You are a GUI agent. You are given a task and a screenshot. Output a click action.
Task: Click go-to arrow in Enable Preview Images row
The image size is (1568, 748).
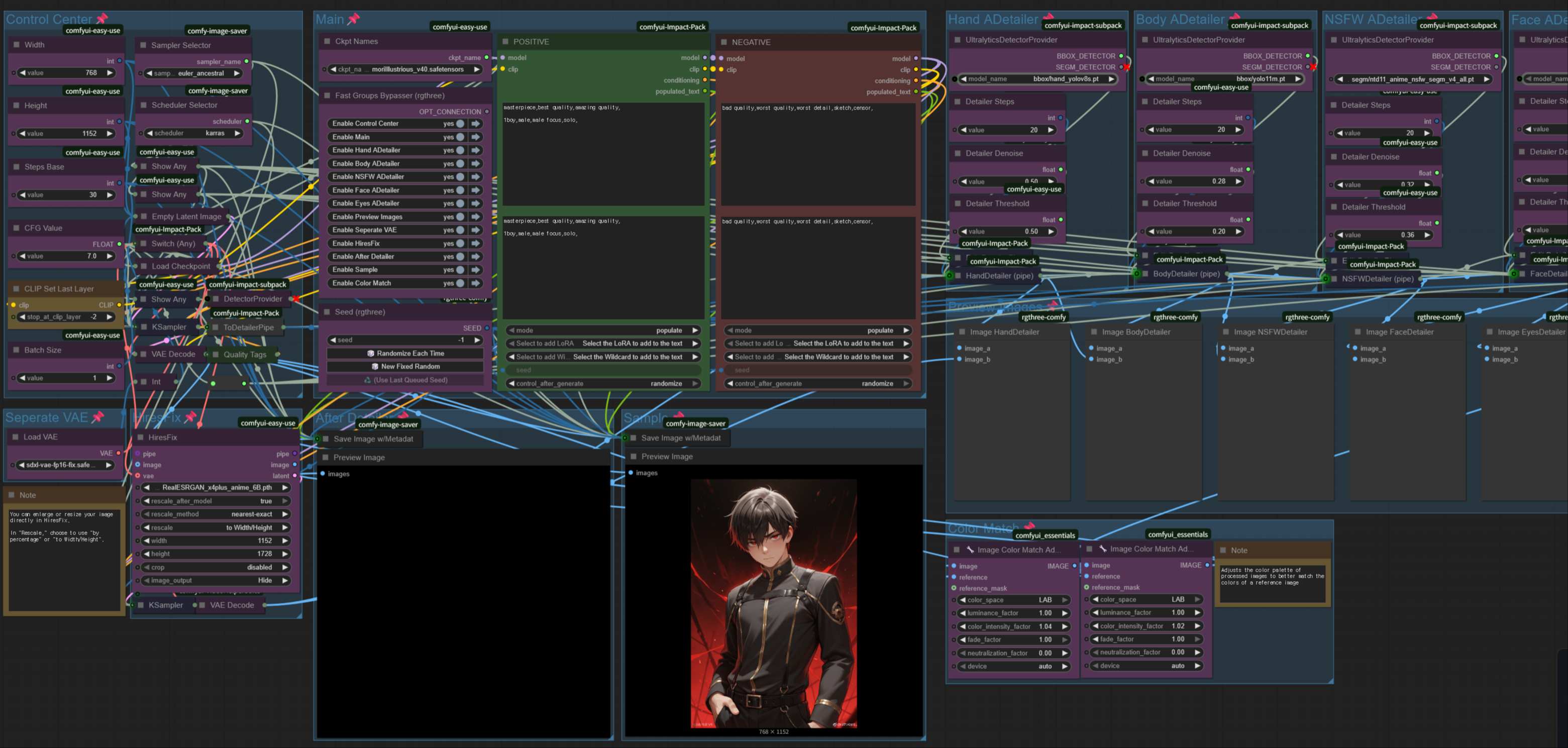tap(476, 217)
